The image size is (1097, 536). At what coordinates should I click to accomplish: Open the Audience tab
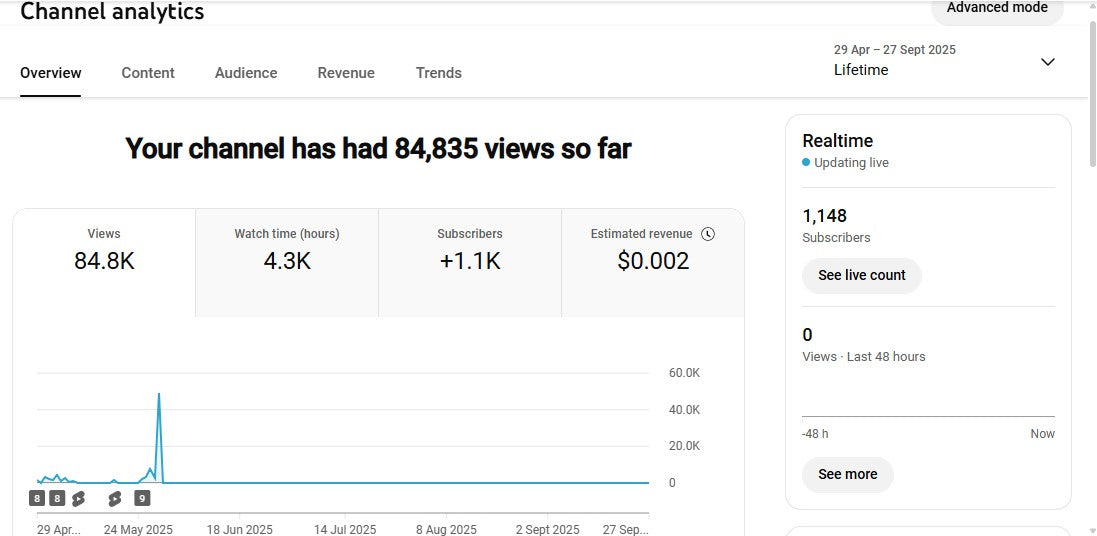(x=246, y=73)
